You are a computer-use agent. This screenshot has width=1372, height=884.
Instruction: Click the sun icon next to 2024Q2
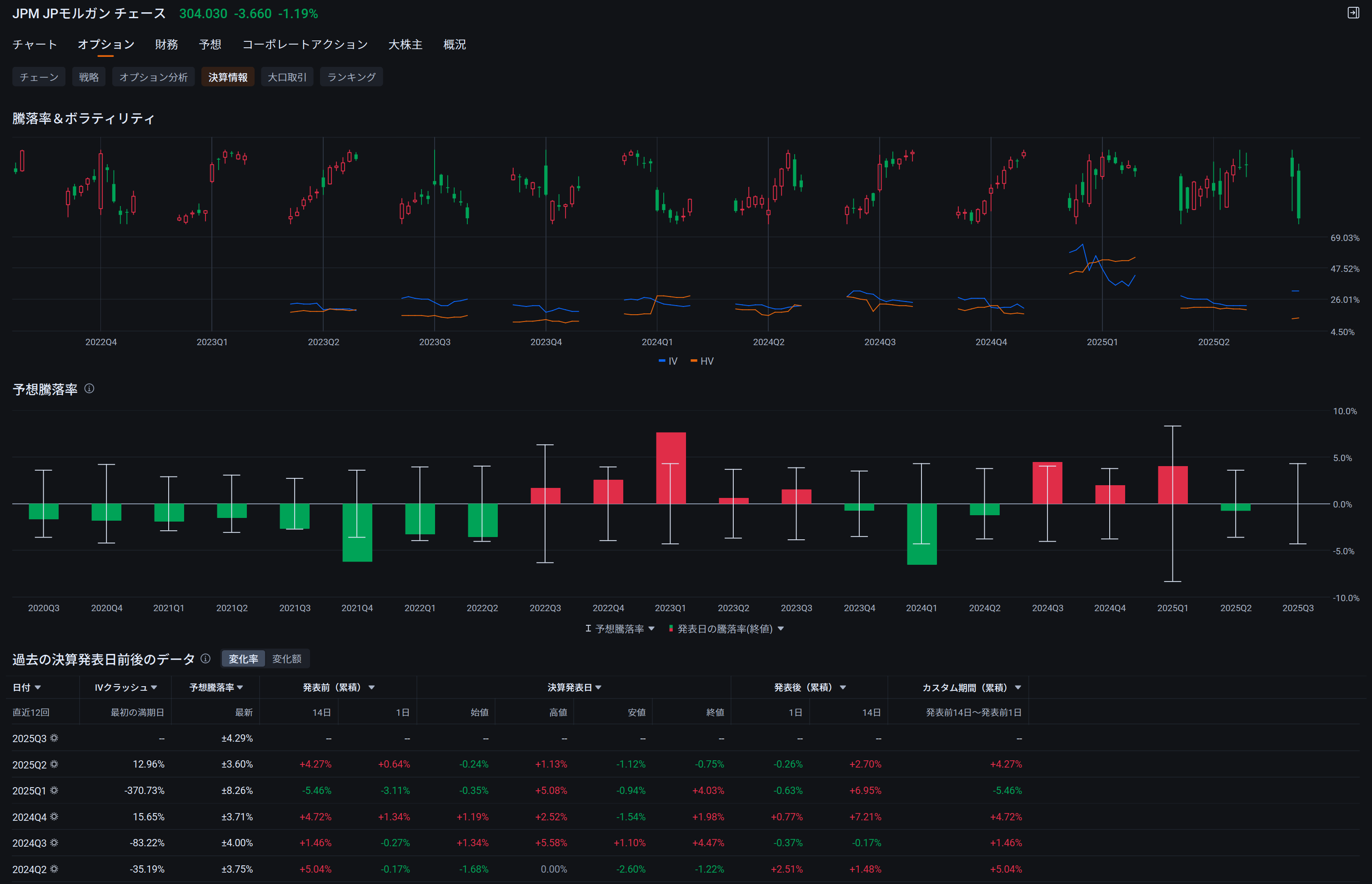click(x=54, y=869)
